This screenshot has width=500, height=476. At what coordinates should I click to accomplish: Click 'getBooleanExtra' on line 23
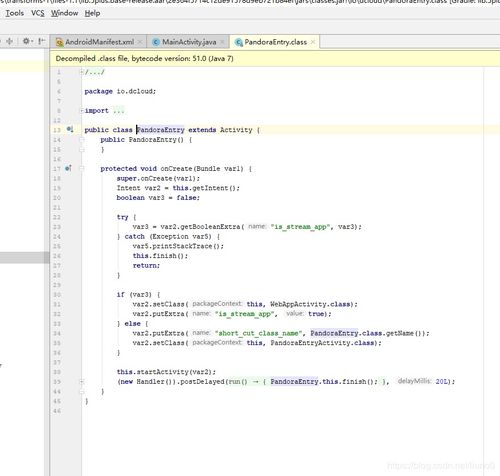click(x=210, y=227)
